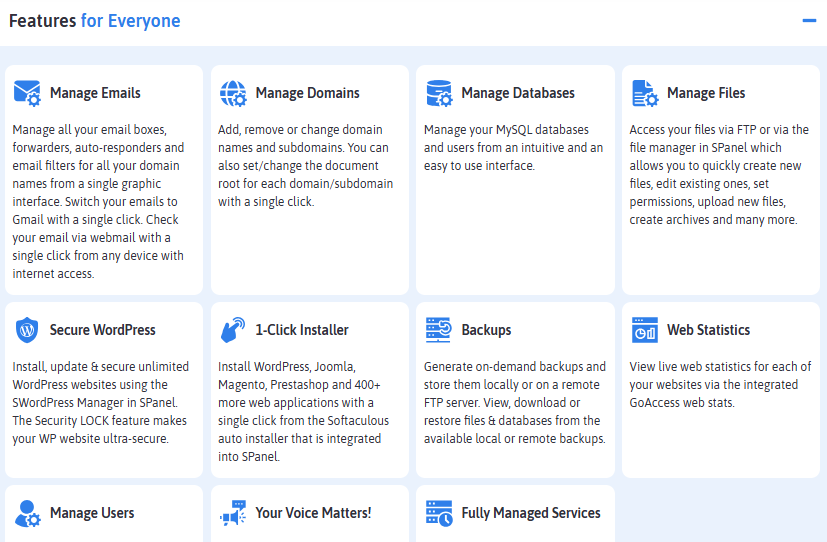Click the Features for Everyone title
The image size is (827, 542).
click(94, 21)
